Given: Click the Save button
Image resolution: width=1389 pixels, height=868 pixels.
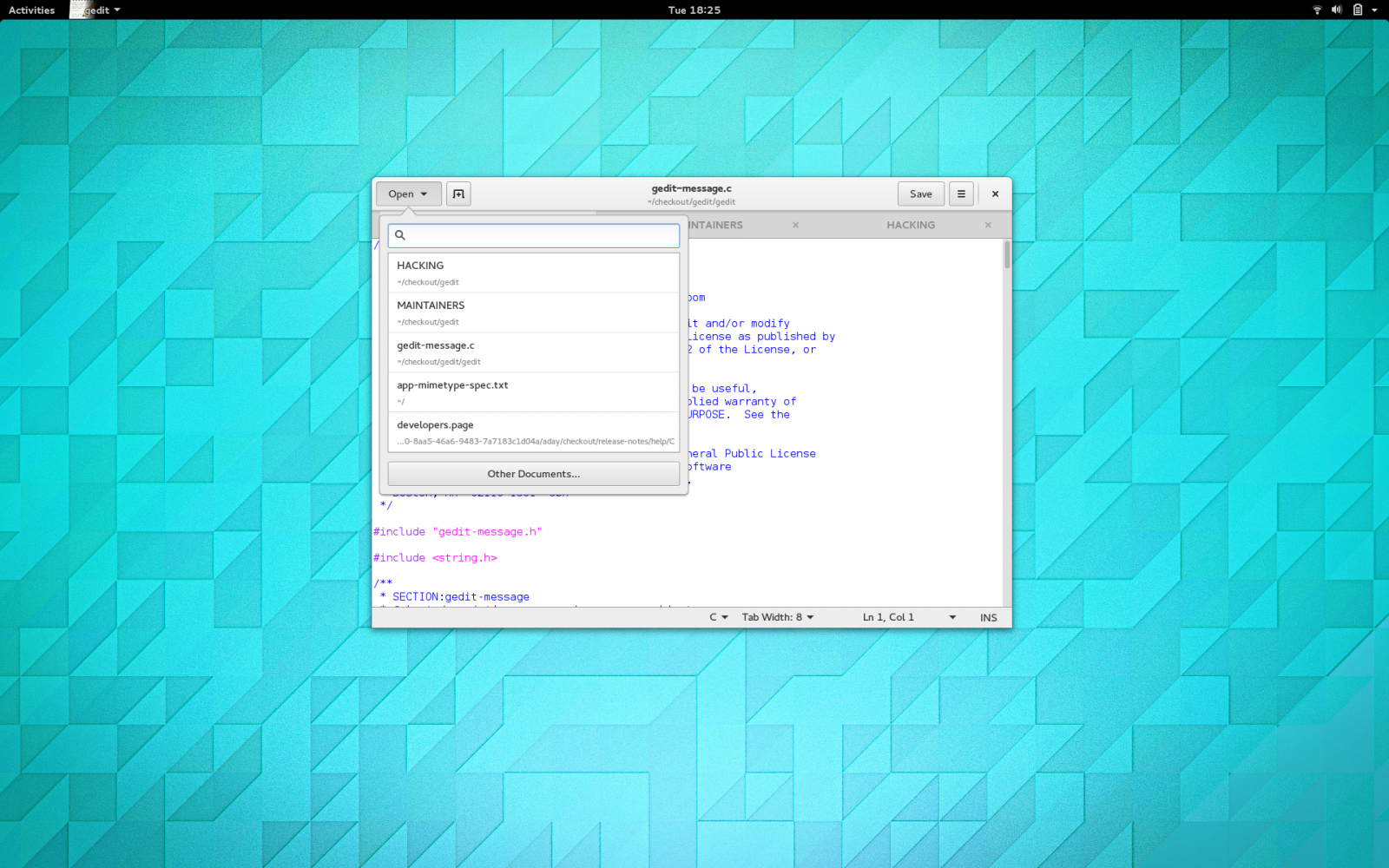Looking at the screenshot, I should point(920,194).
